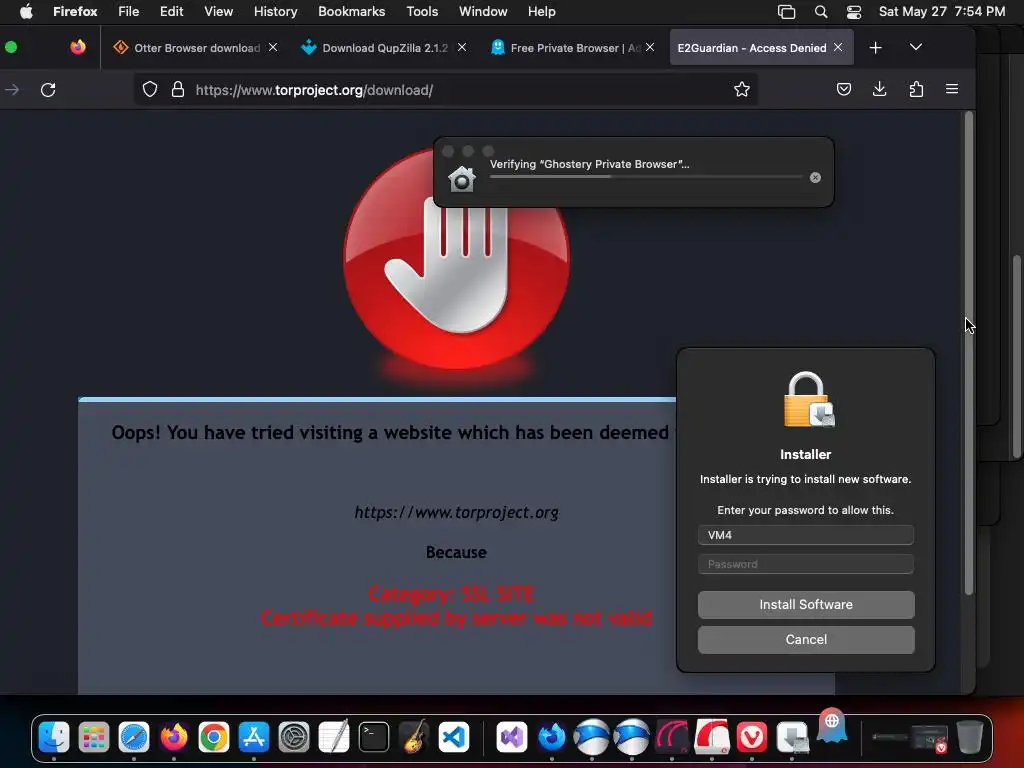The image size is (1024, 768).
Task: Click the Installer app icon in the dock
Action: [x=792, y=737]
